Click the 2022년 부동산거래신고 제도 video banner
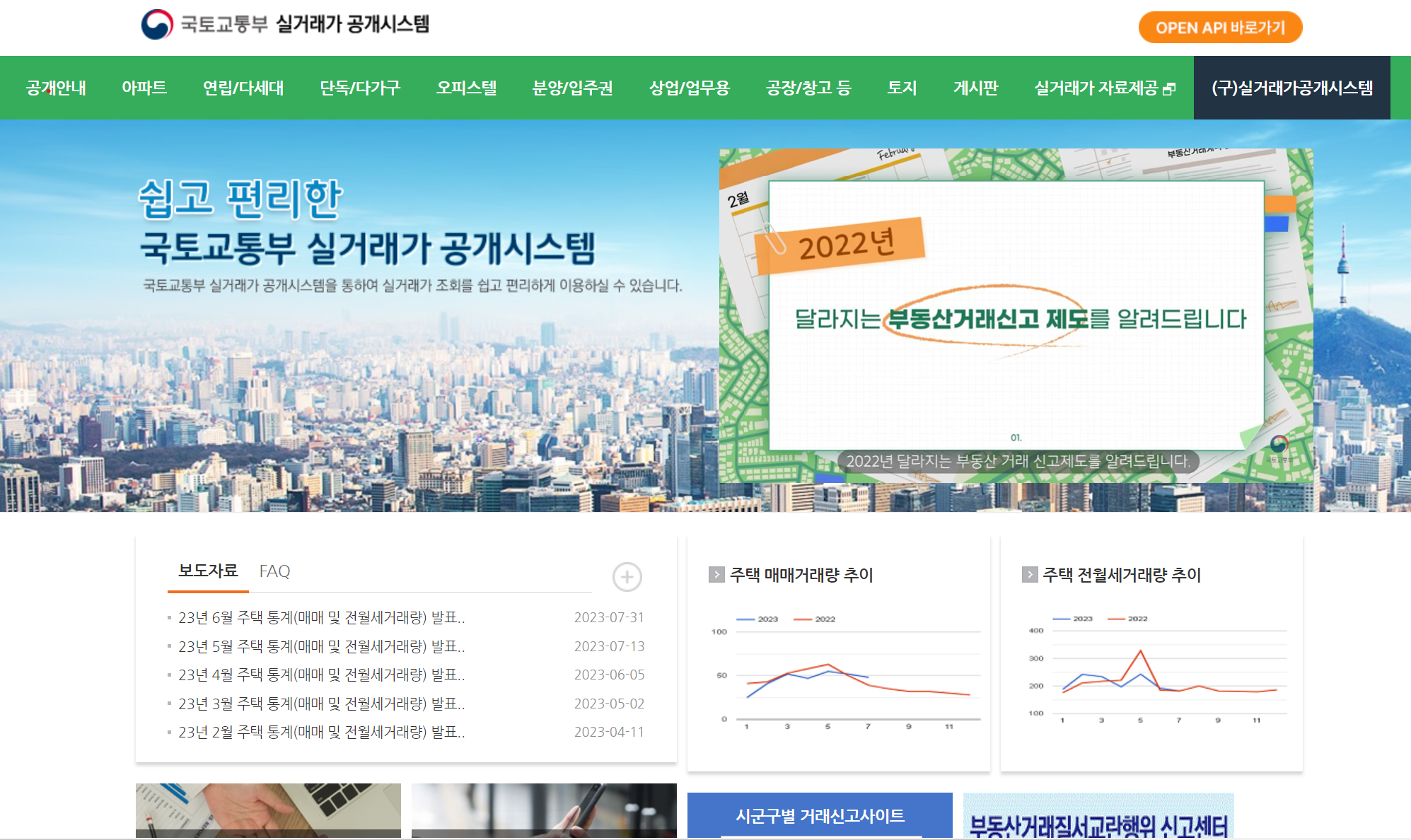This screenshot has height=840, width=1411. [1016, 315]
